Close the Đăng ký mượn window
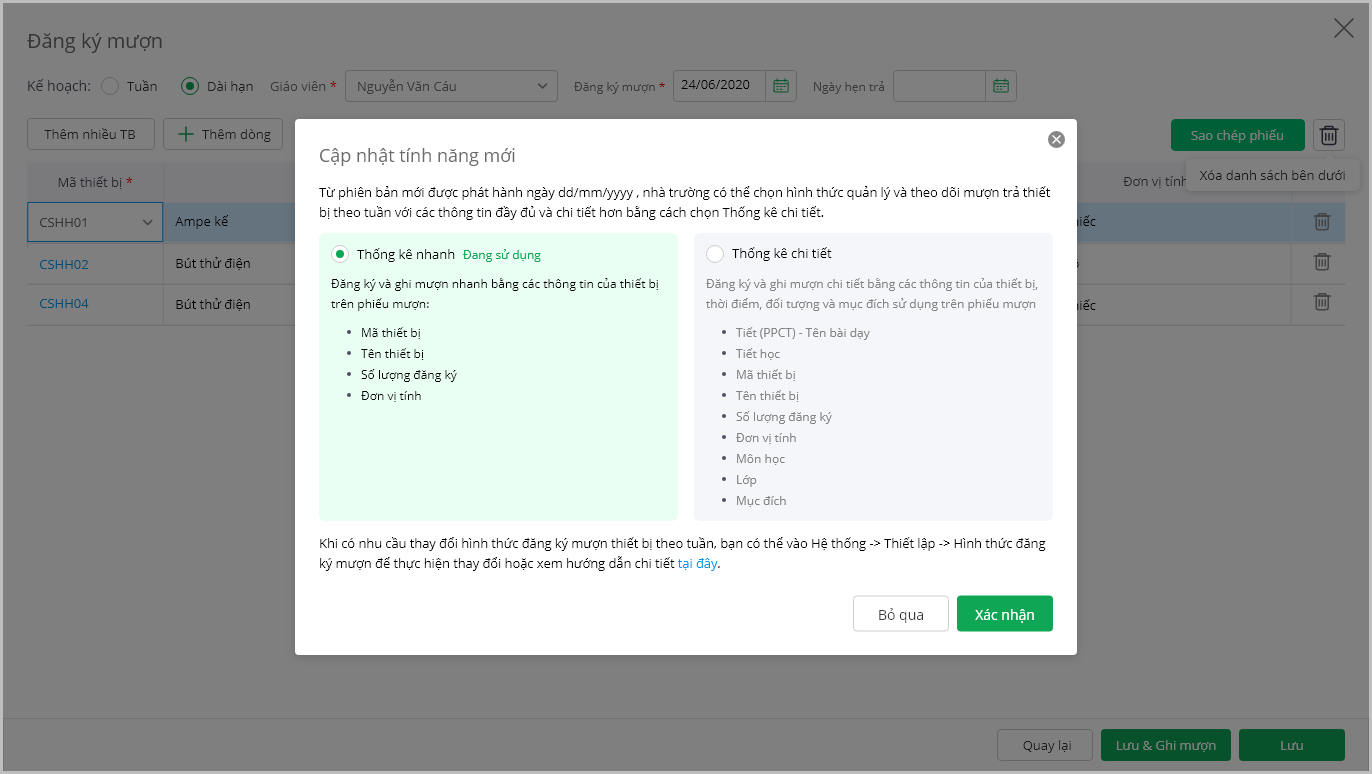 pos(1344,29)
